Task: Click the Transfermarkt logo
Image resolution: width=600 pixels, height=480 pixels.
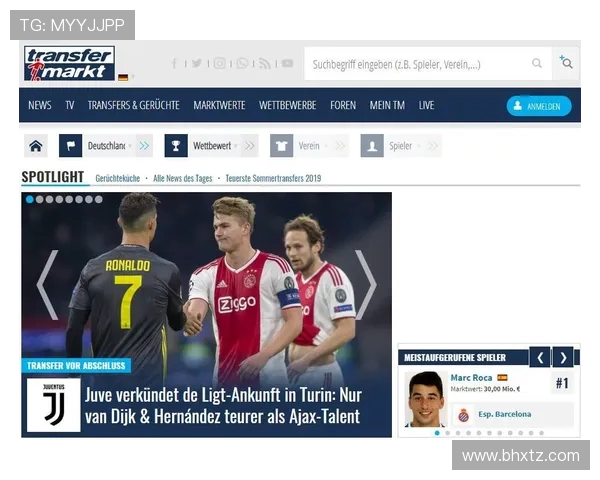Action: point(70,63)
